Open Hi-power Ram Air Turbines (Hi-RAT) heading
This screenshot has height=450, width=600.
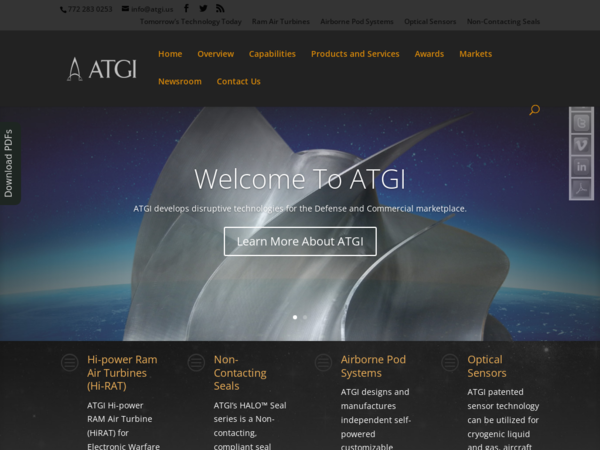[122, 373]
